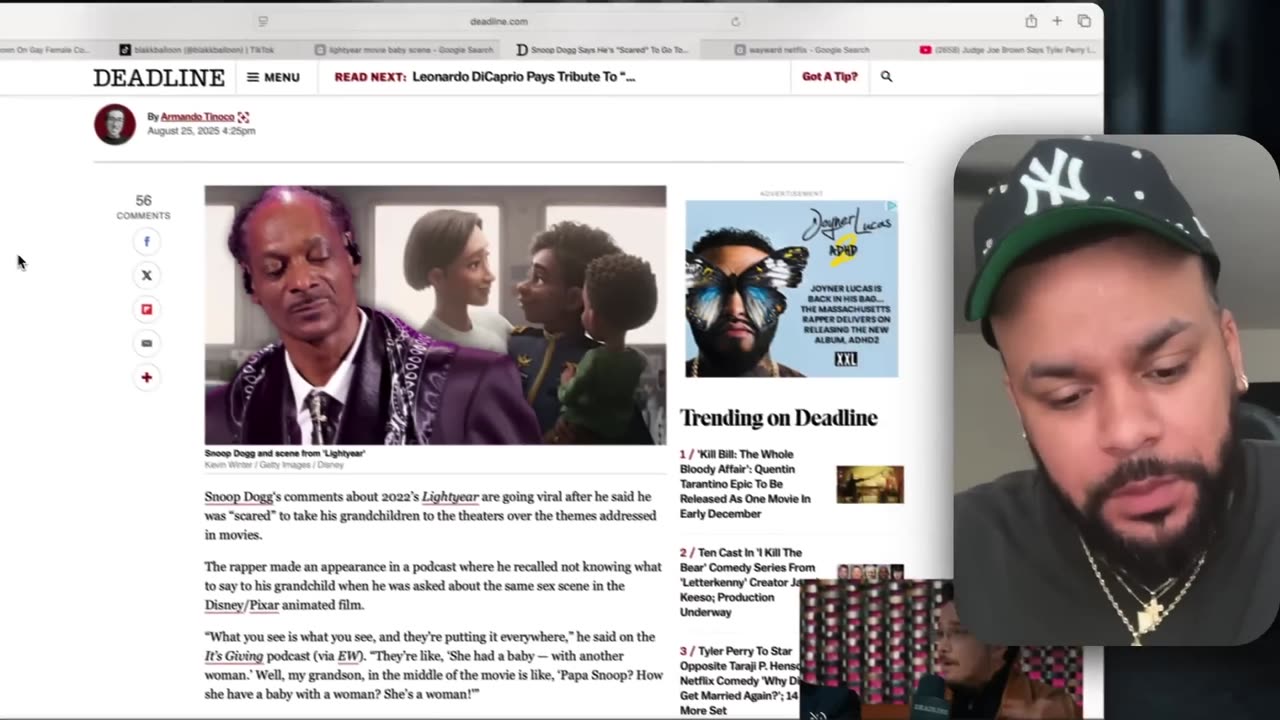Screen dimensions: 1280x720
Task: Click the Disney link in article text
Action: [224, 605]
